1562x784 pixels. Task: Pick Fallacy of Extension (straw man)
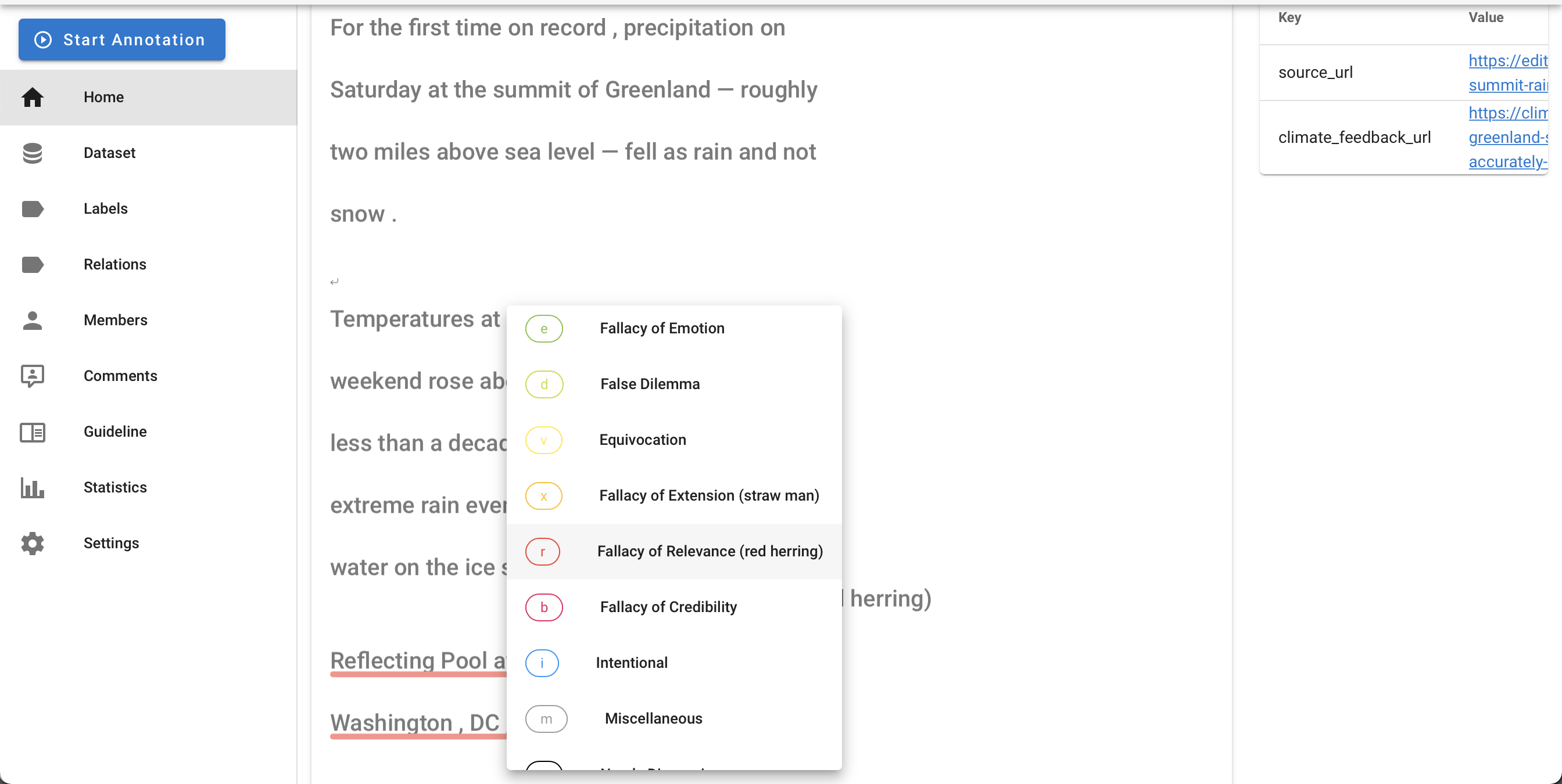coord(709,495)
